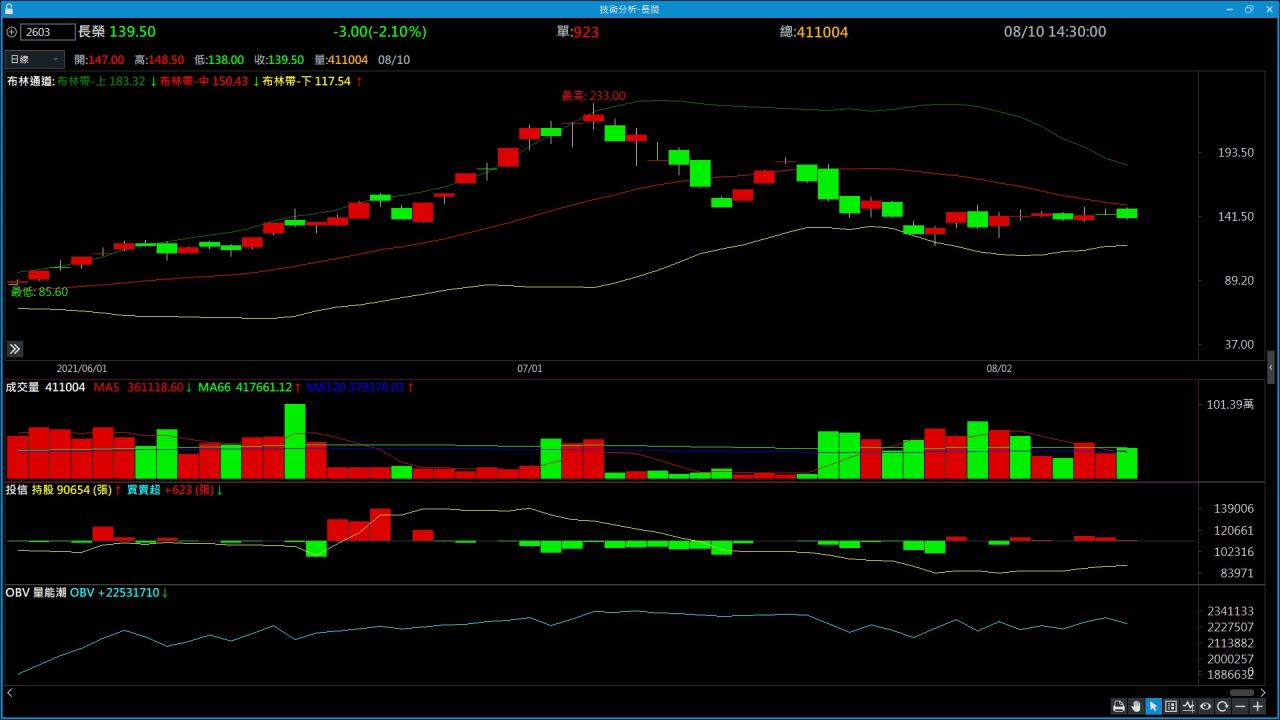Click the add-stock plus circle icon
The image size is (1280, 720).
click(x=11, y=32)
